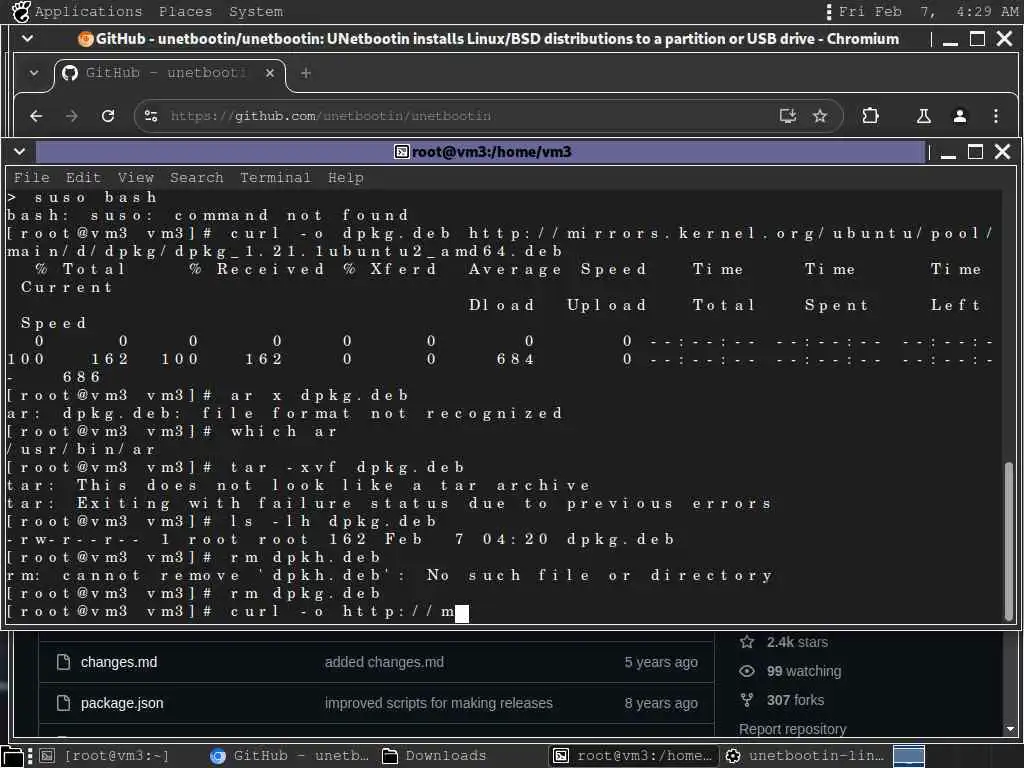Click fork icon beside 307 forks

[x=747, y=700]
